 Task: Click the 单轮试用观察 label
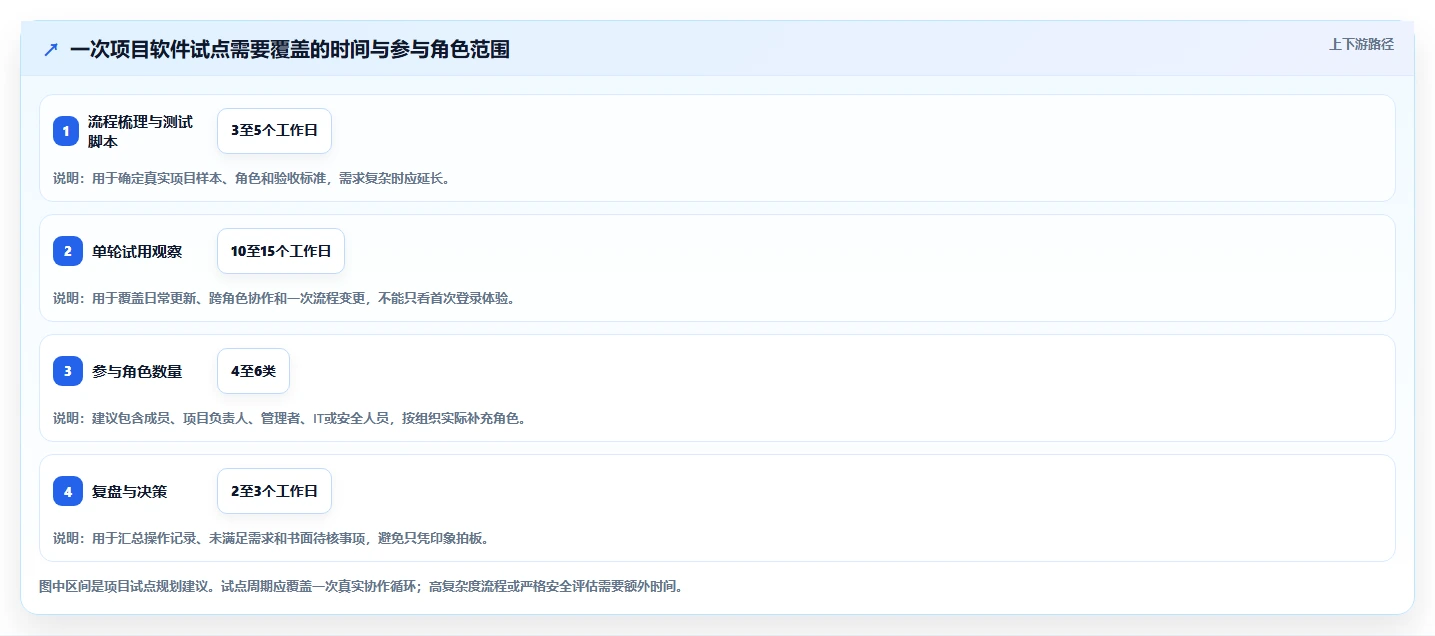click(137, 252)
